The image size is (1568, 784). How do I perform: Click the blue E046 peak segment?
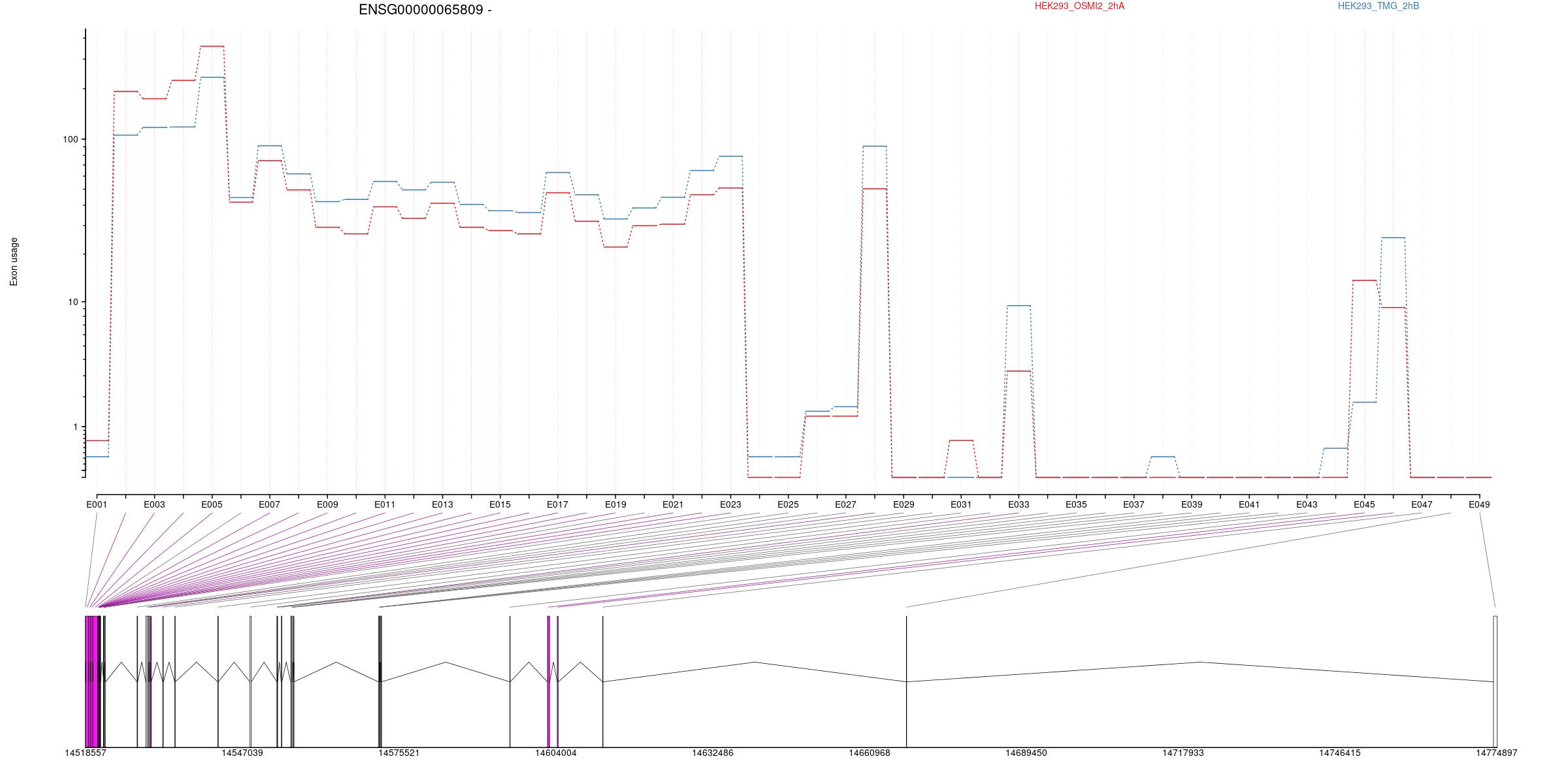[x=1393, y=238]
